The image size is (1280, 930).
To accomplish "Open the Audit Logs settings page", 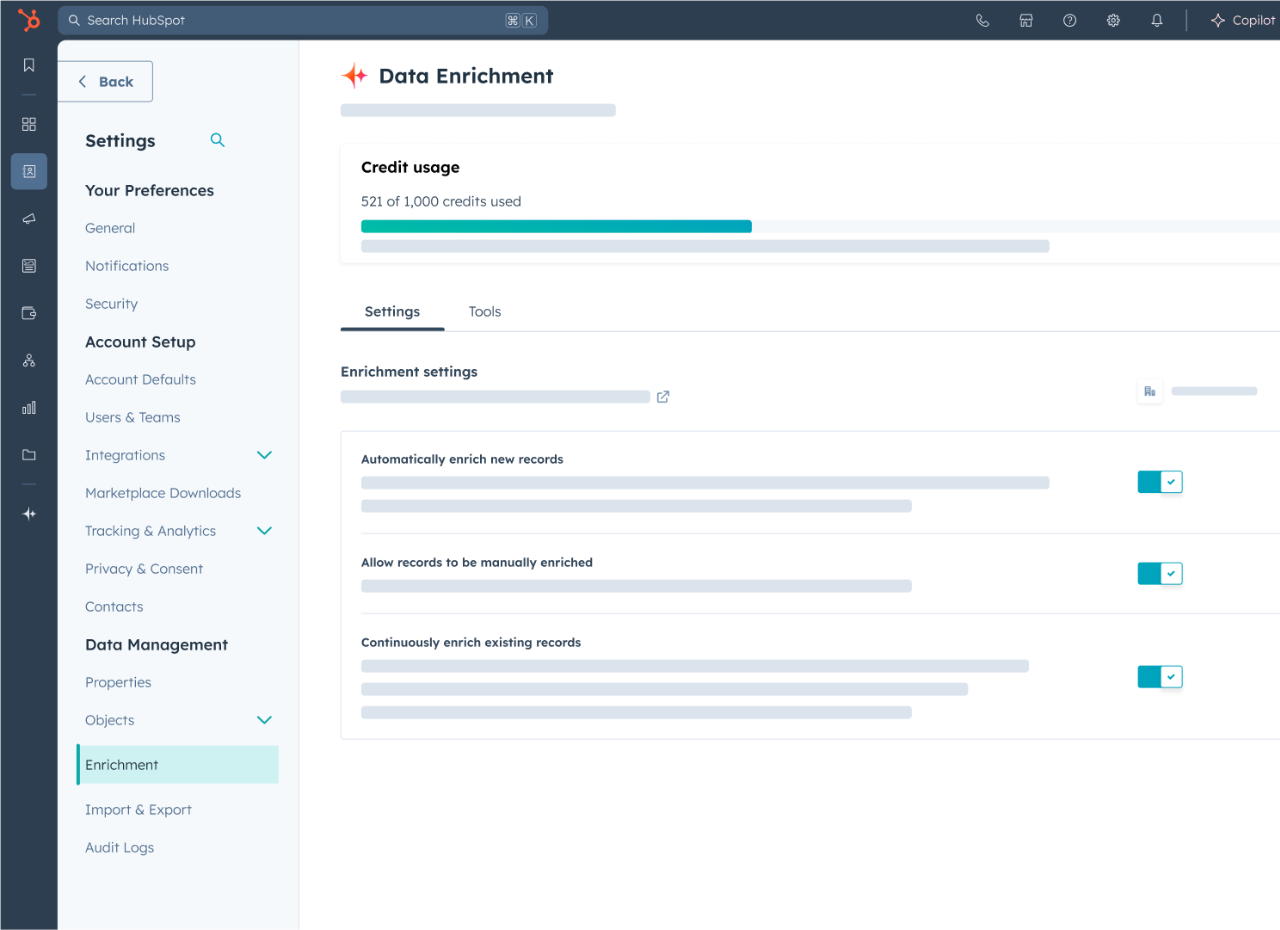I will coord(119,847).
